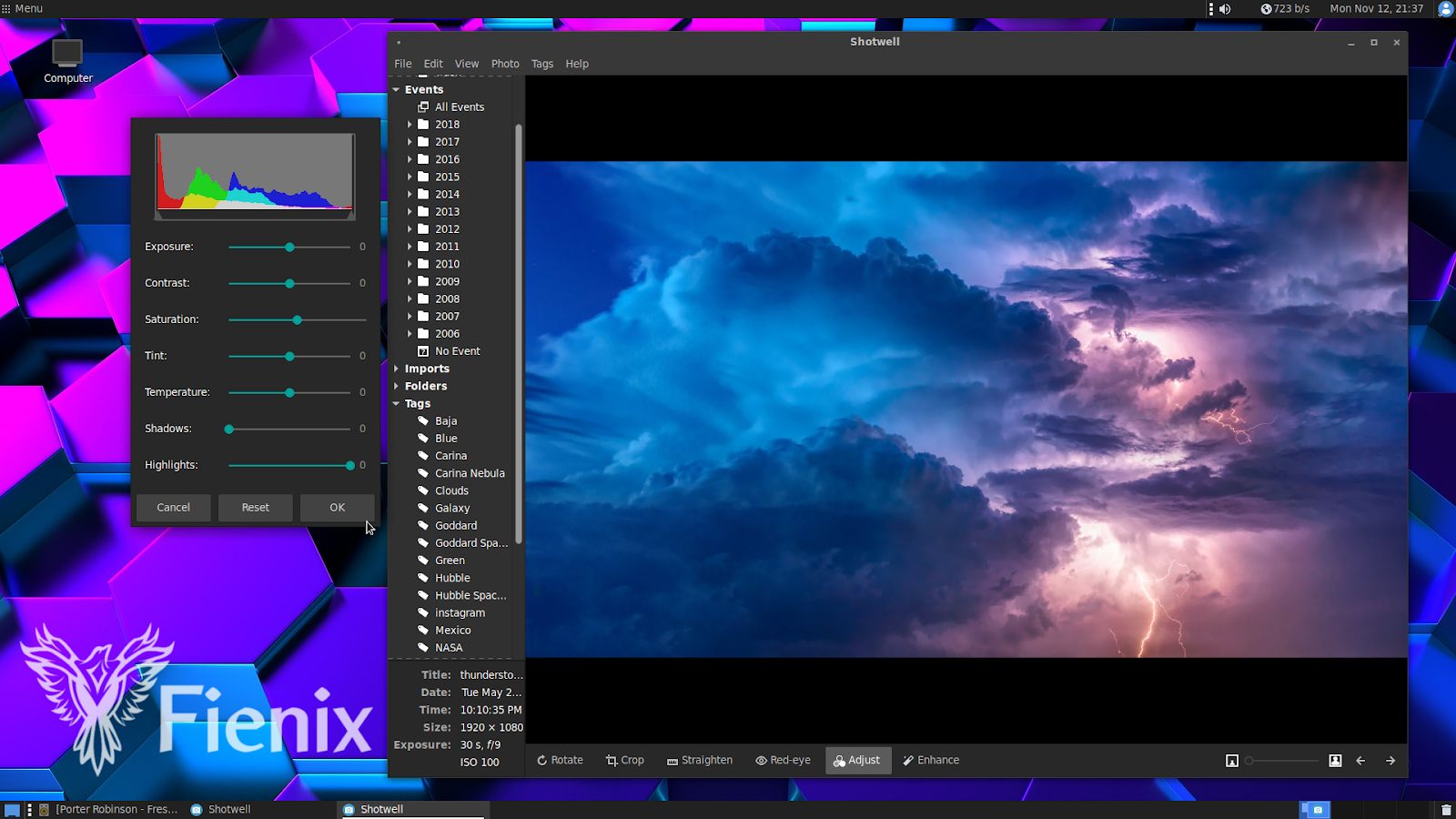Click the Highlights slider handle
Viewport: 1456px width, 819px height.
(x=350, y=466)
